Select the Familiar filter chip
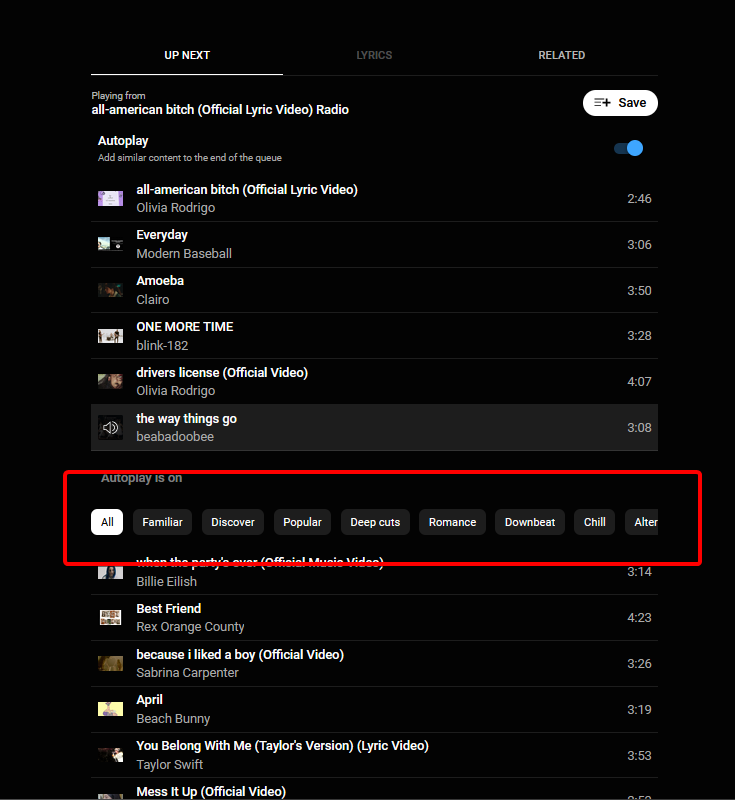This screenshot has height=800, width=735. tap(162, 522)
